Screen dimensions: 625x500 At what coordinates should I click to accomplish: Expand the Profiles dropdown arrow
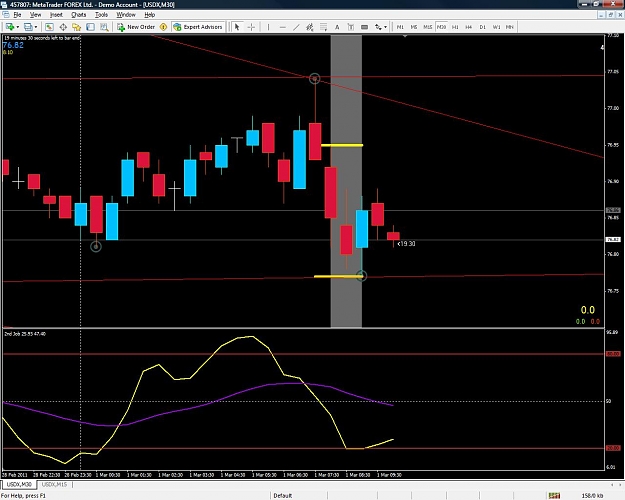click(x=36, y=27)
